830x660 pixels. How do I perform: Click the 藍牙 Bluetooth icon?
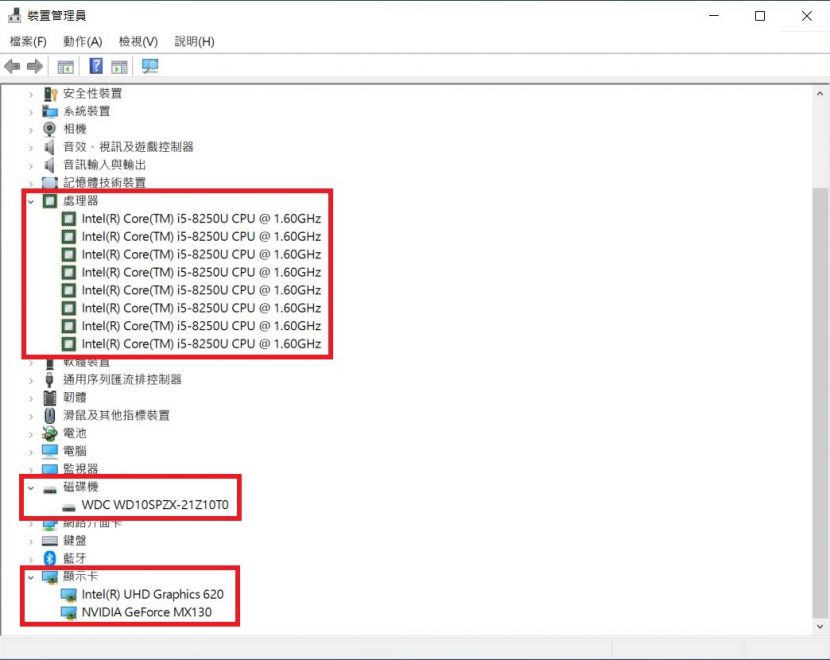point(50,558)
